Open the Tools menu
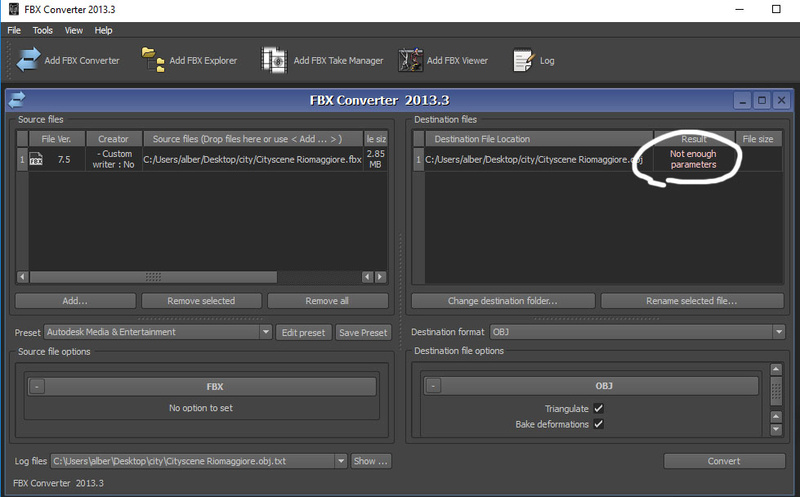 tap(42, 30)
